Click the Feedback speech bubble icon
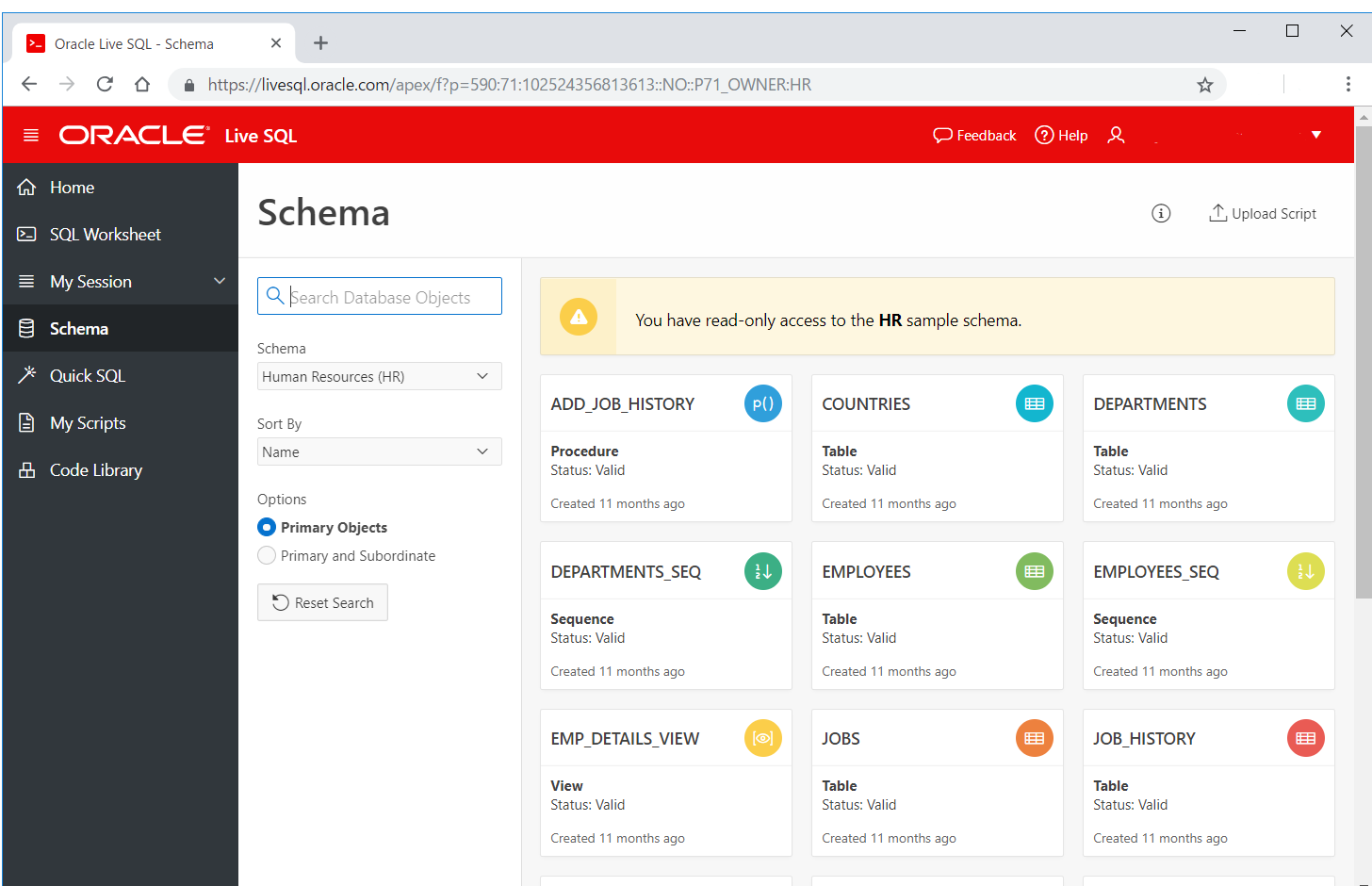 (942, 135)
